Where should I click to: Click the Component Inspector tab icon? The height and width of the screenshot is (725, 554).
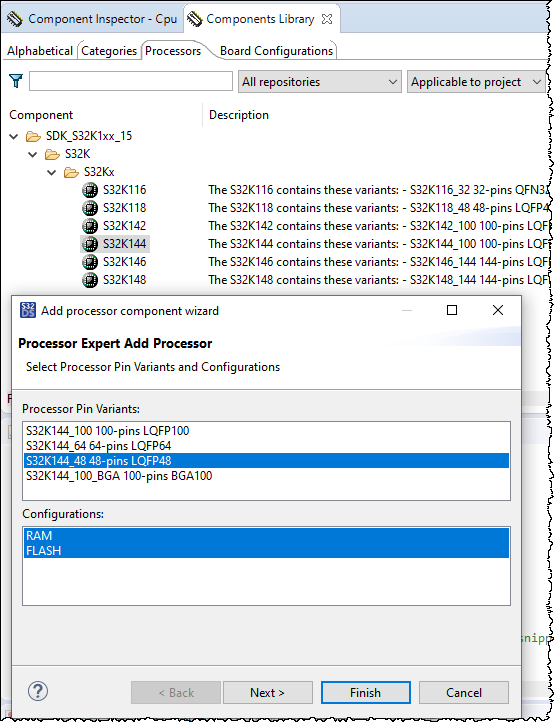(x=15, y=19)
